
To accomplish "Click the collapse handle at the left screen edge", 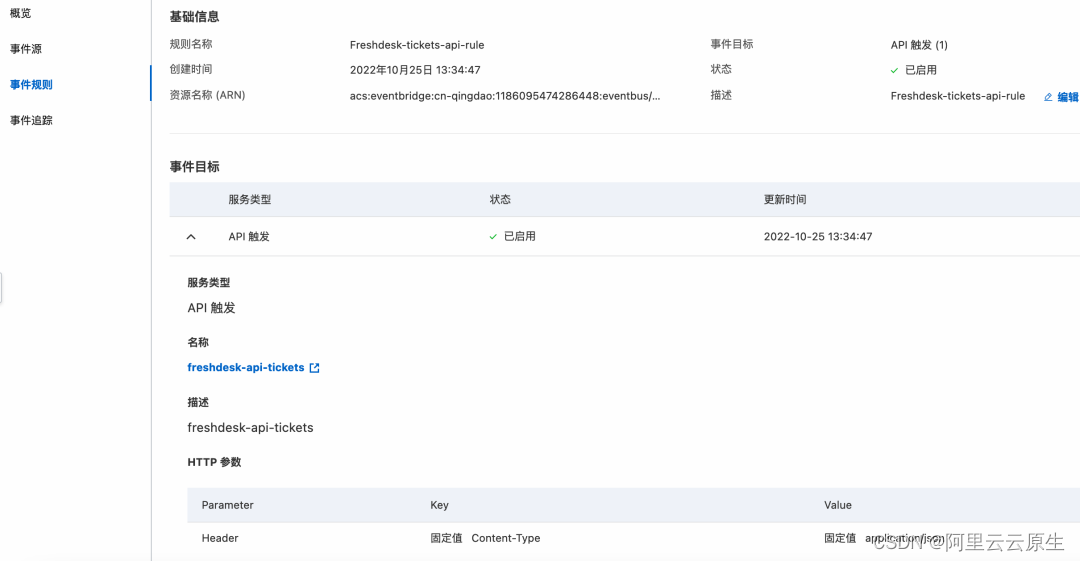I will pyautogui.click(x=1, y=288).
